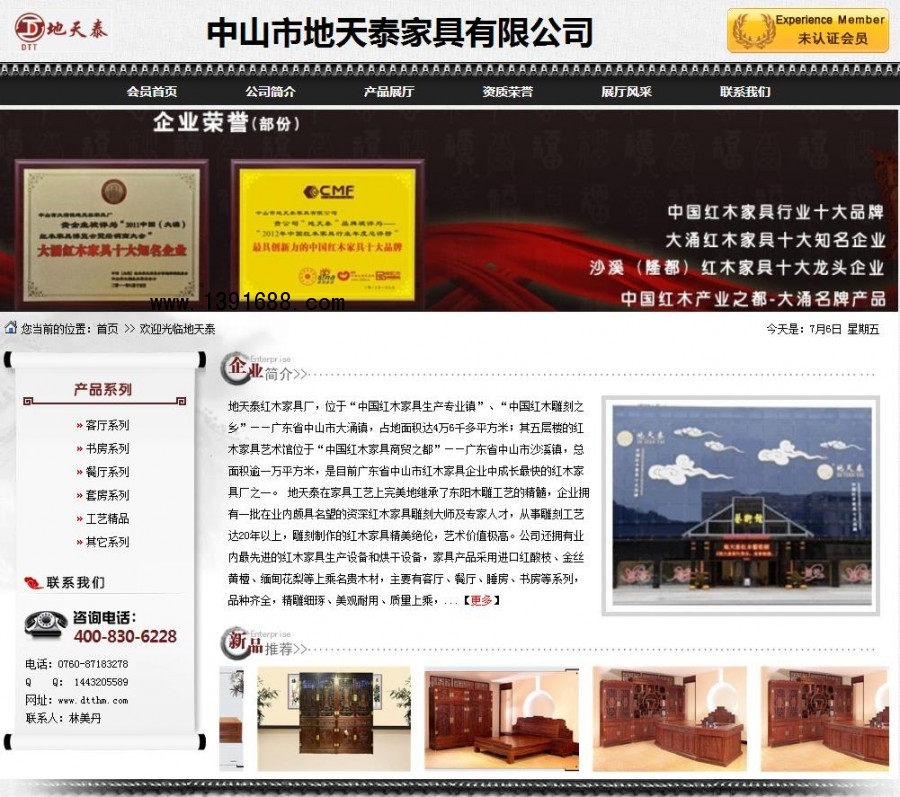The width and height of the screenshot is (900, 797).
Task: Click the yellow CMF award certificate image
Action: (327, 234)
